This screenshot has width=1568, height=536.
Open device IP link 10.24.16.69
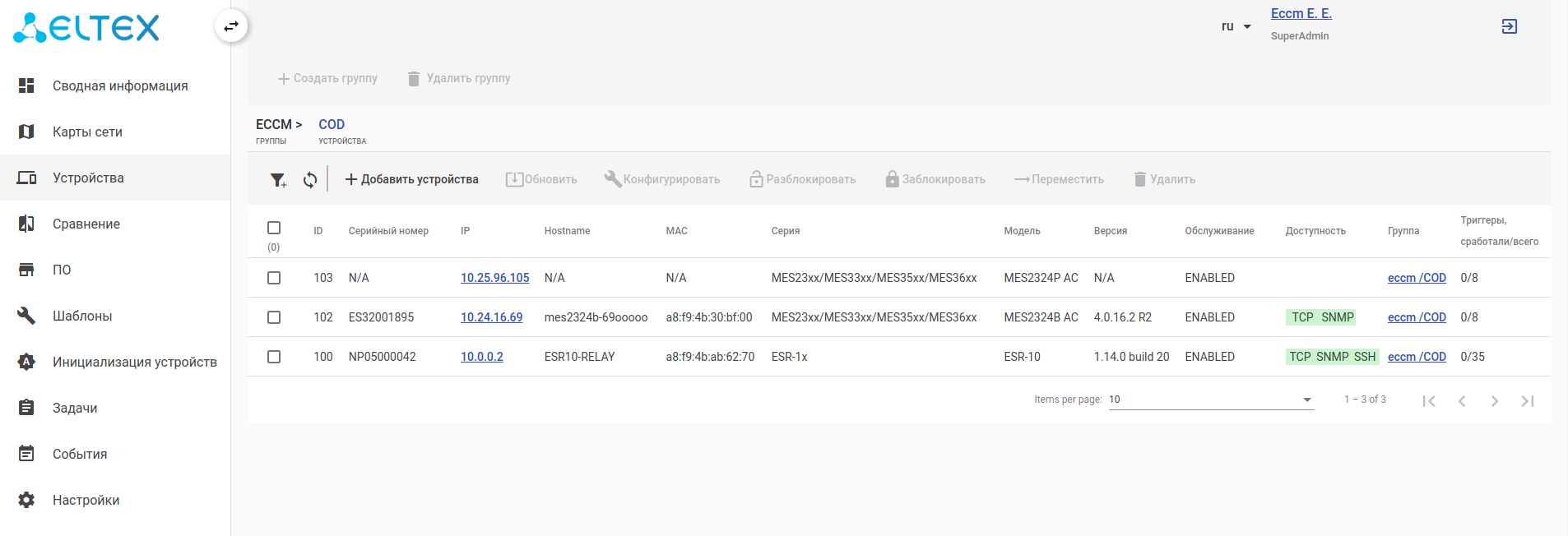pos(492,317)
